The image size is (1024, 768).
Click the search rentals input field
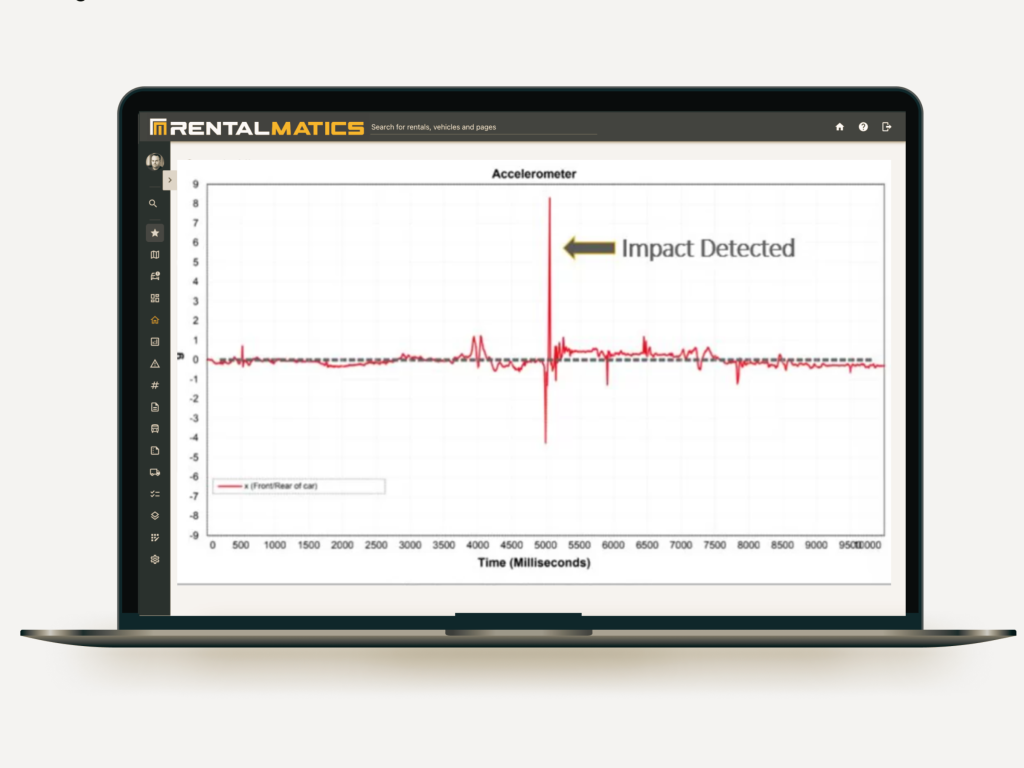470,127
